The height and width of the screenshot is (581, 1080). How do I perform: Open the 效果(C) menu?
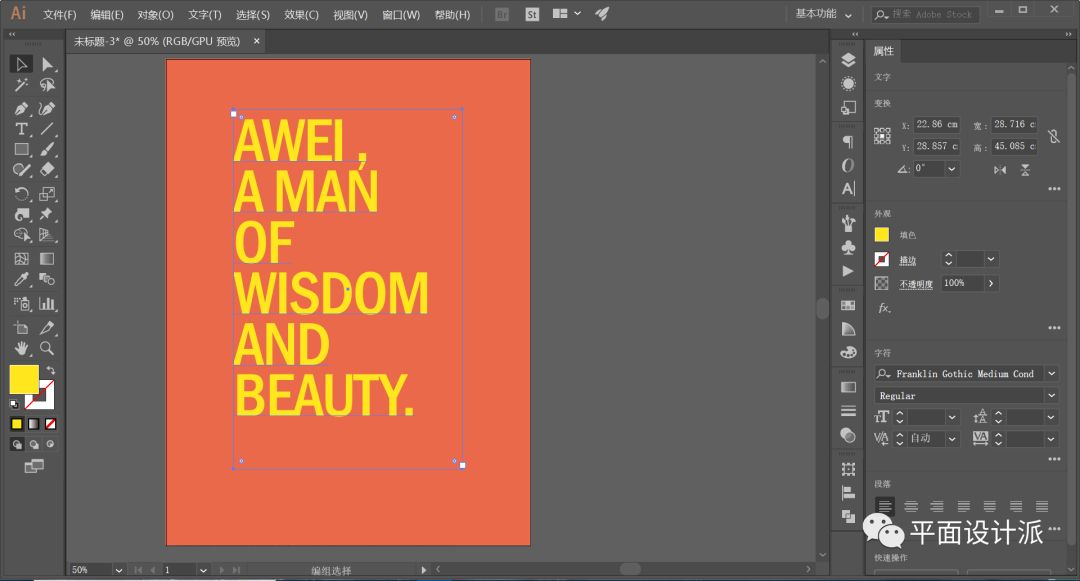pos(301,15)
